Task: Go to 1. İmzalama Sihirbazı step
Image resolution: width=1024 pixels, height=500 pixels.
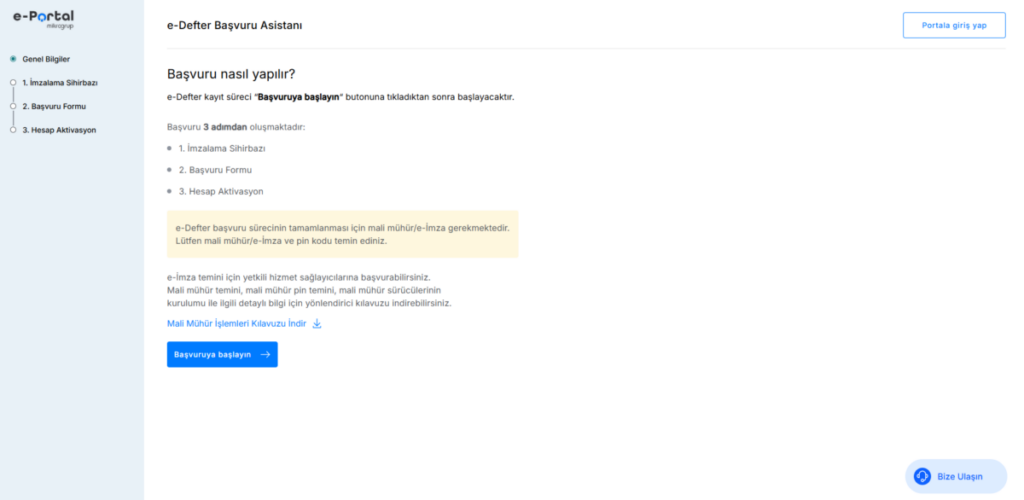Action: pyautogui.click(x=60, y=82)
